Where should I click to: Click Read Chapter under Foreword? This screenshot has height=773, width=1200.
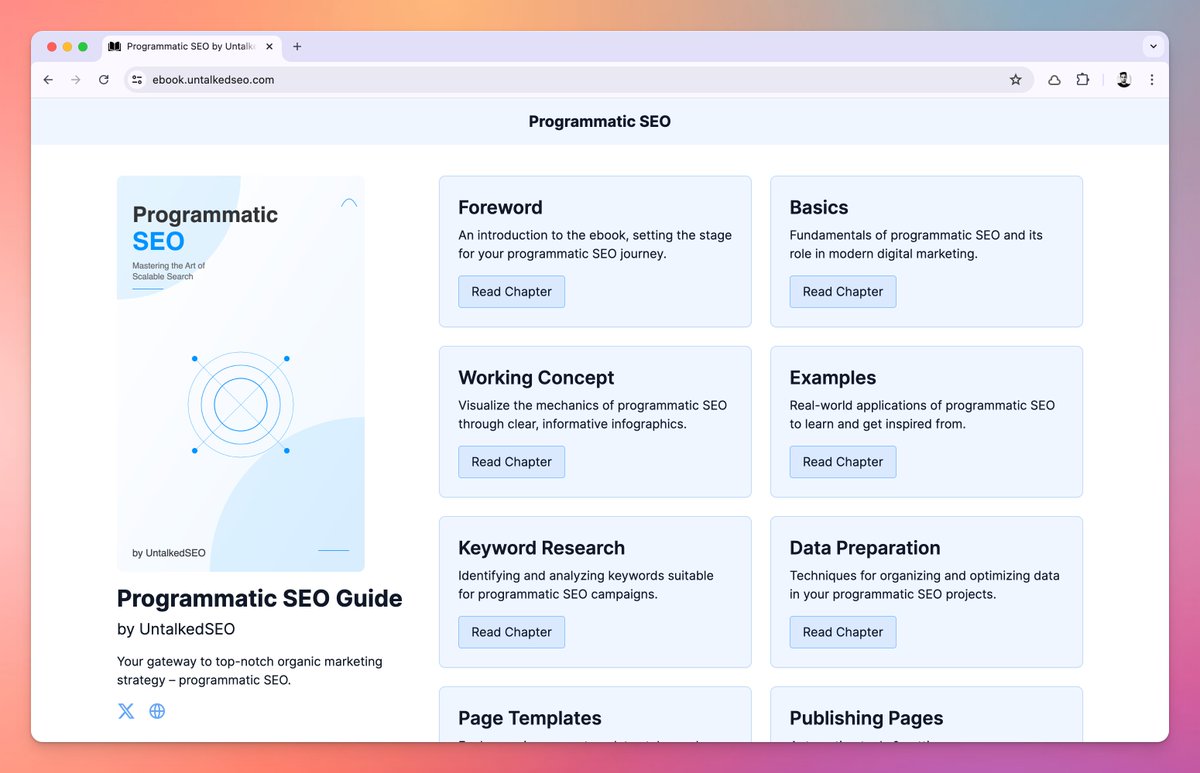click(x=512, y=292)
